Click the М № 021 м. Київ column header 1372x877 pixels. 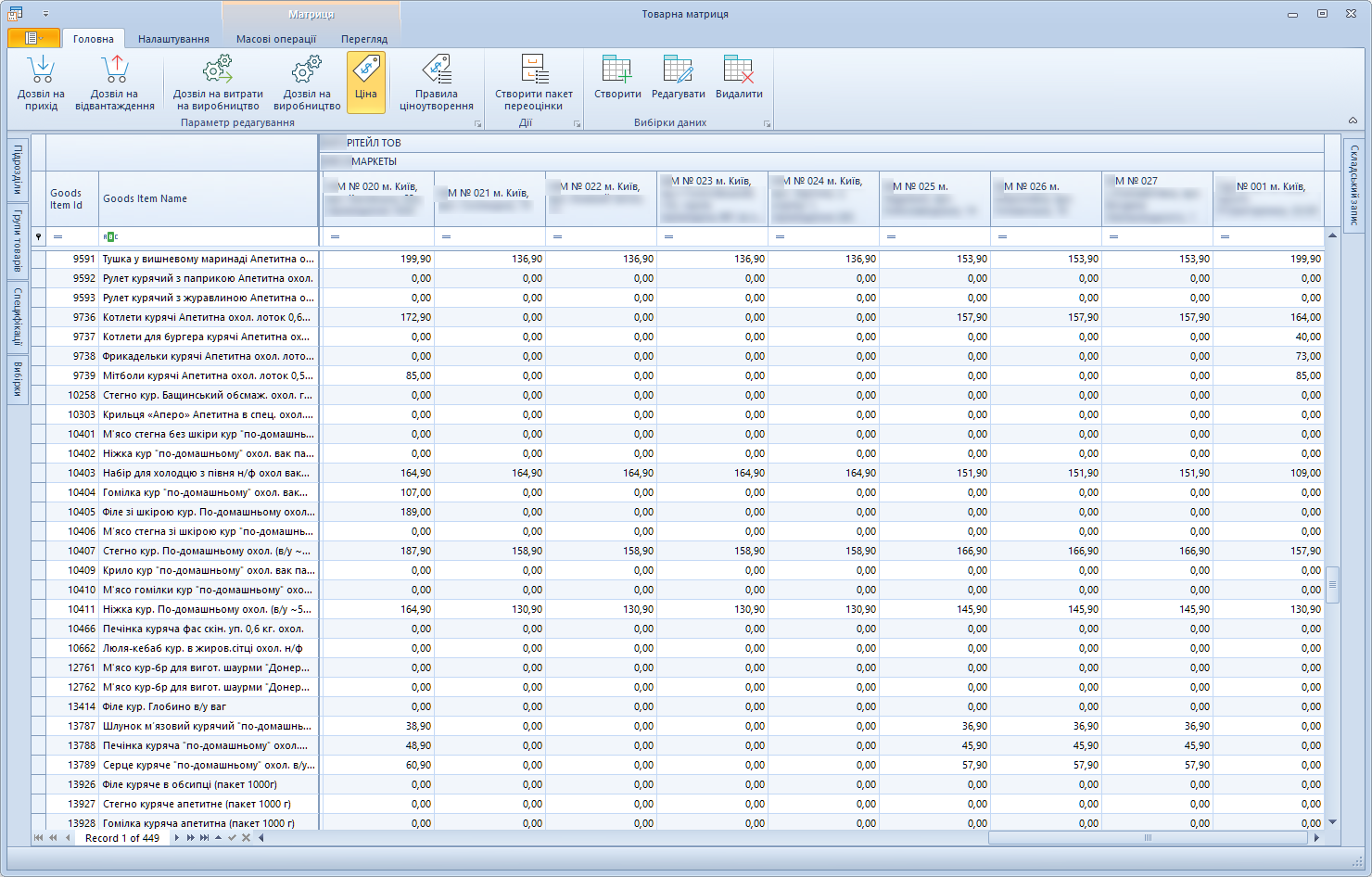[489, 199]
